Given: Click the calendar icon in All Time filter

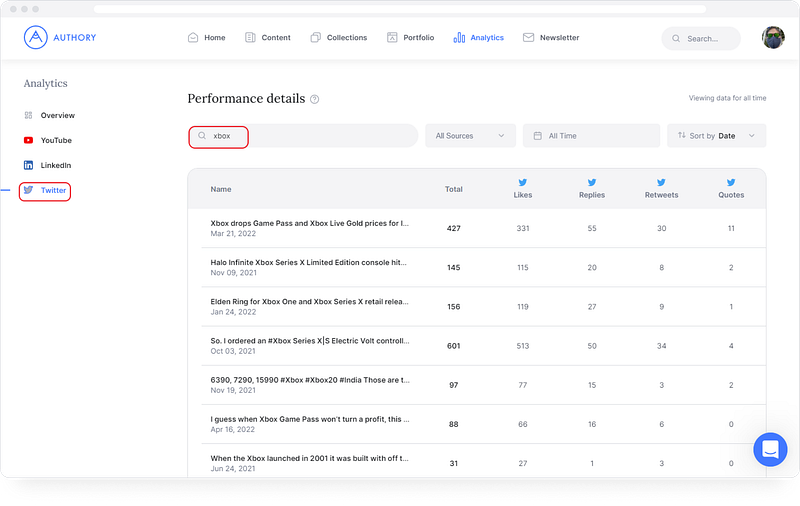Looking at the screenshot, I should pyautogui.click(x=537, y=136).
